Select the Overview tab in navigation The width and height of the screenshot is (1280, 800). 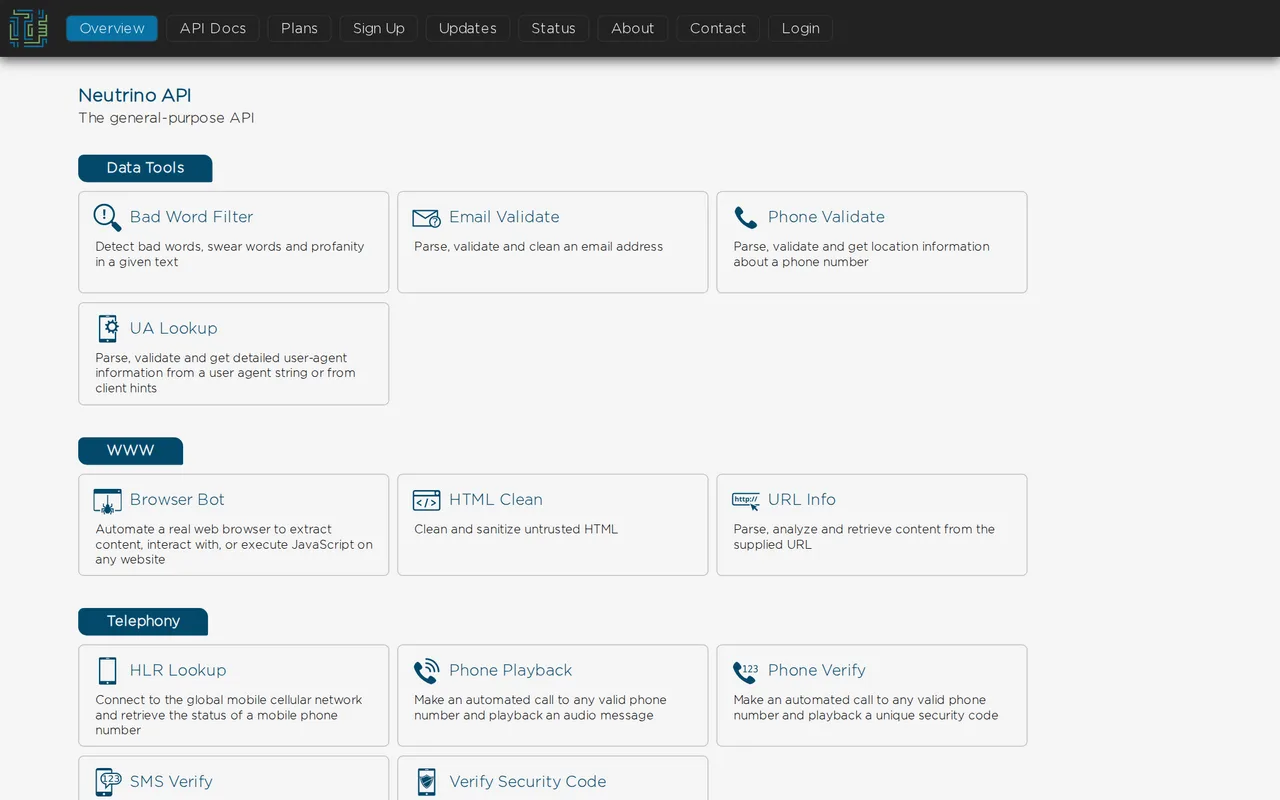112,28
